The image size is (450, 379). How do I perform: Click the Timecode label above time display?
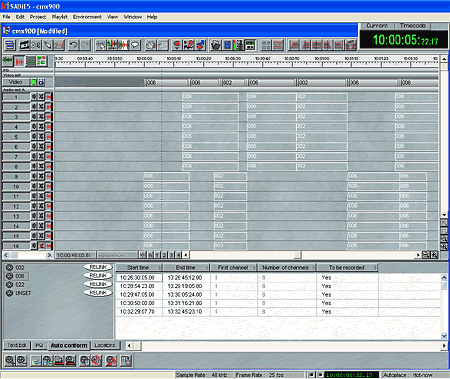(x=413, y=26)
